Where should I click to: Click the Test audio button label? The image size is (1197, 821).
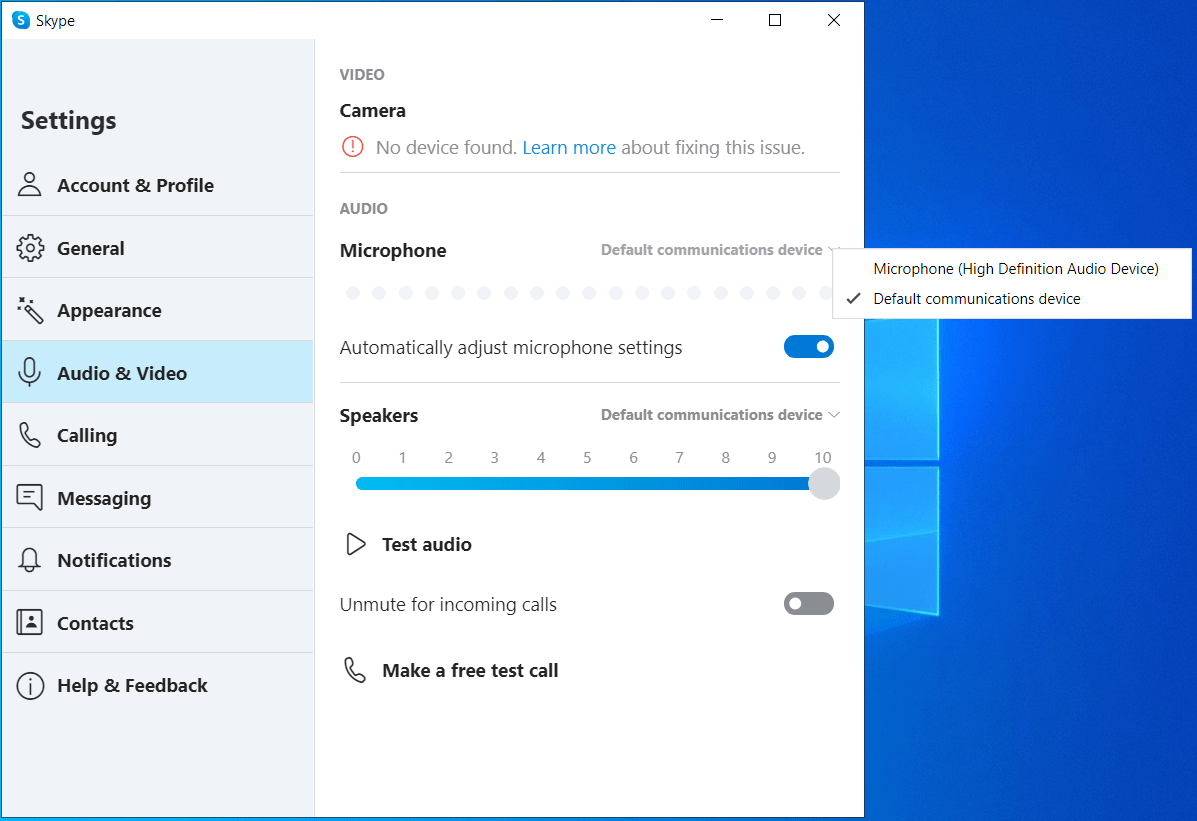click(x=427, y=545)
